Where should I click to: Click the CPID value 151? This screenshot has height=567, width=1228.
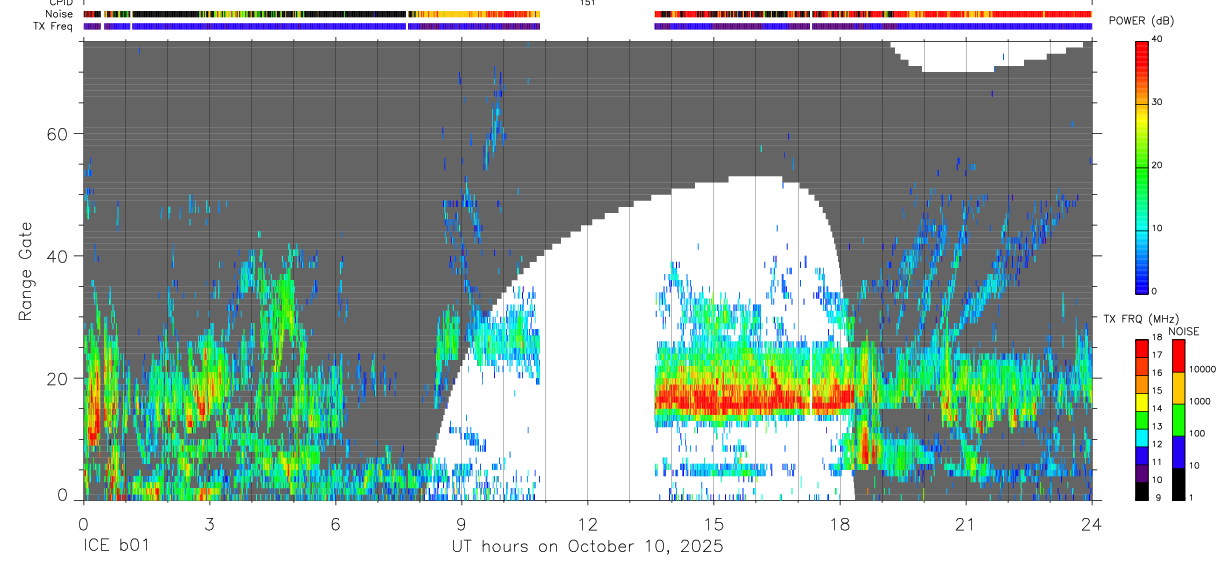tap(587, 3)
